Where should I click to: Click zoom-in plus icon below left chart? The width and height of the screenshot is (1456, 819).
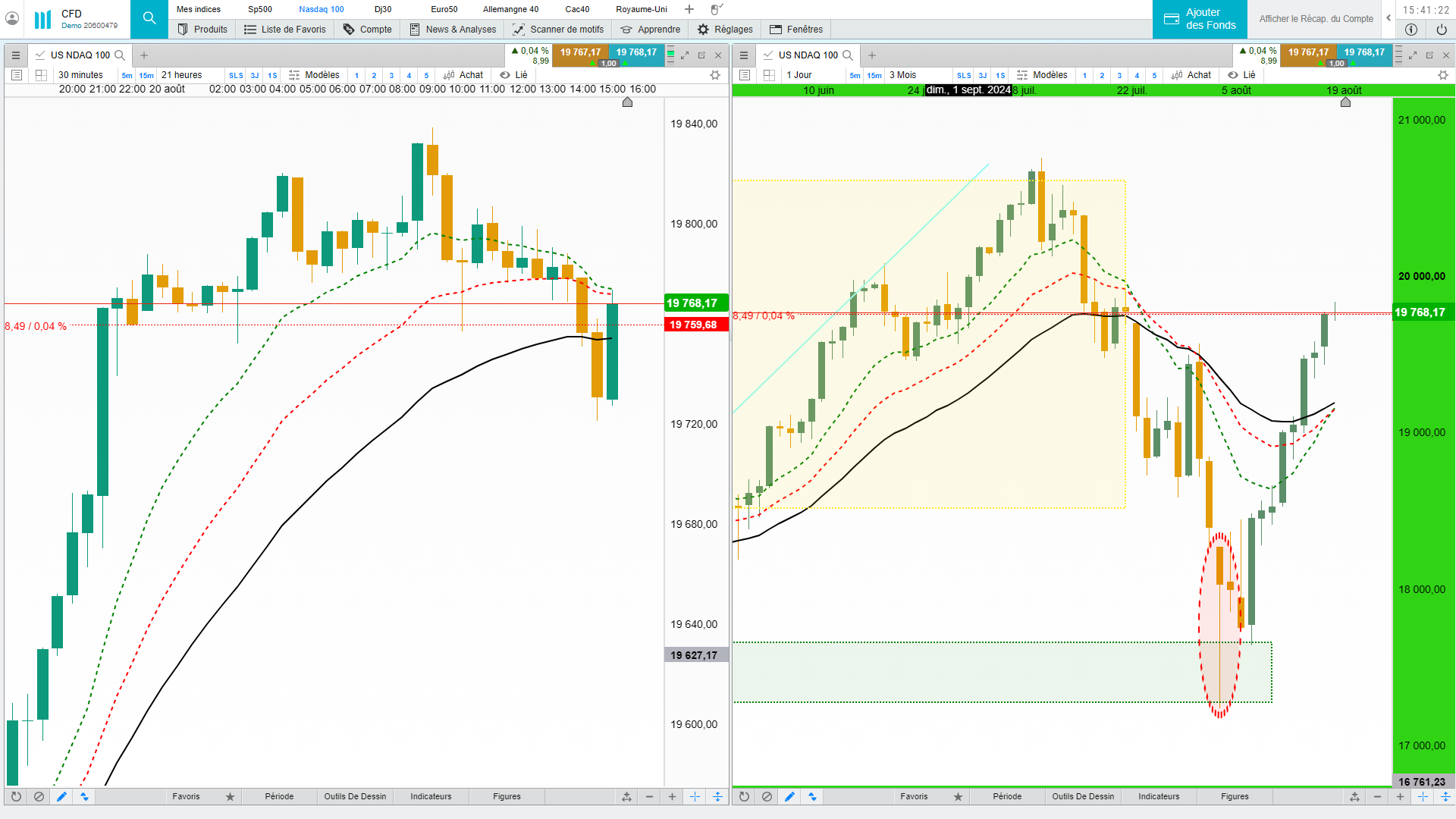[672, 797]
